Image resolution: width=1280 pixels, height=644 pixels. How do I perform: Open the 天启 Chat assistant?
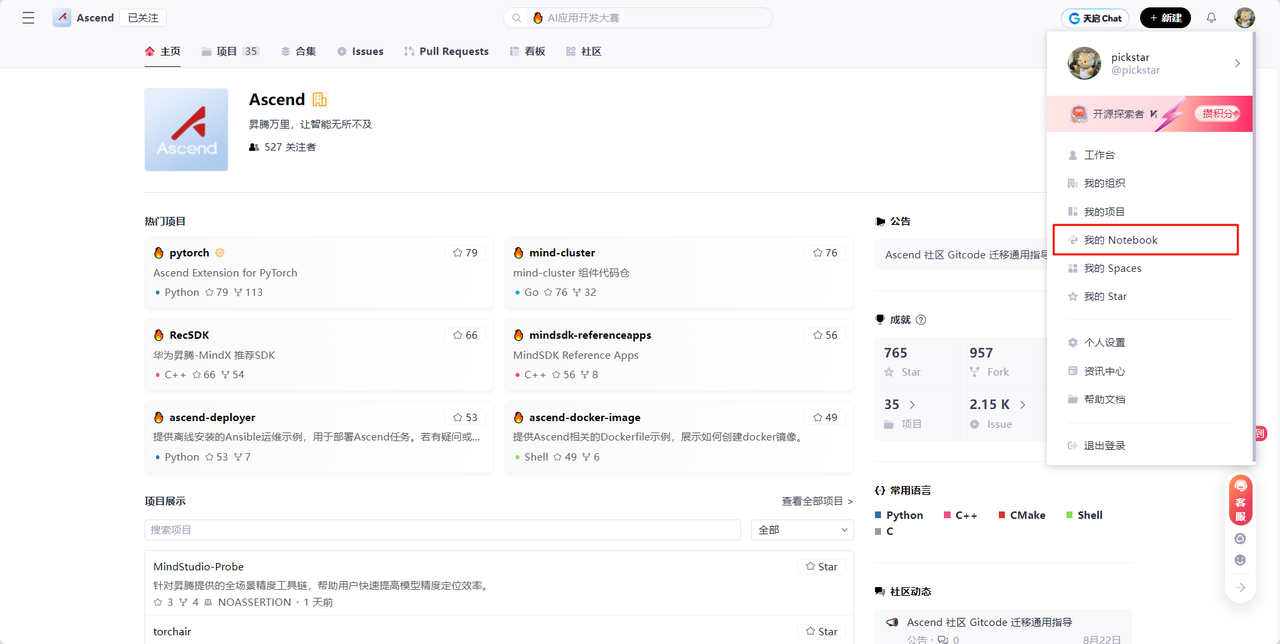tap(1095, 18)
